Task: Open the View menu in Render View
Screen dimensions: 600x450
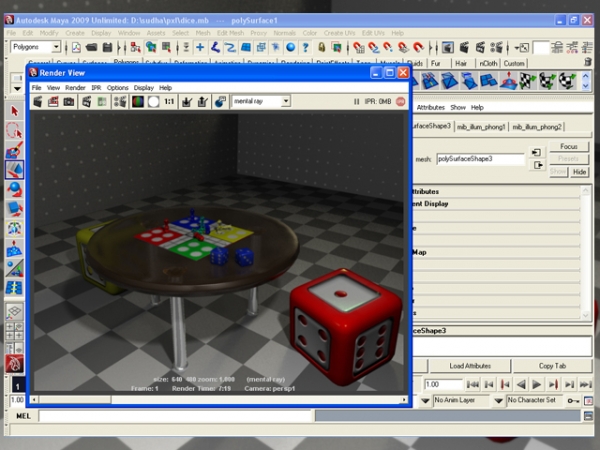Action: tap(53, 88)
